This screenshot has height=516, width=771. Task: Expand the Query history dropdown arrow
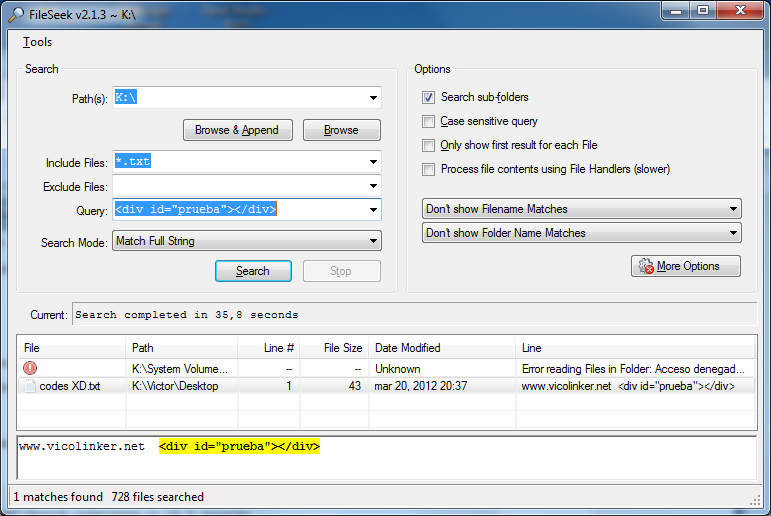(373, 210)
